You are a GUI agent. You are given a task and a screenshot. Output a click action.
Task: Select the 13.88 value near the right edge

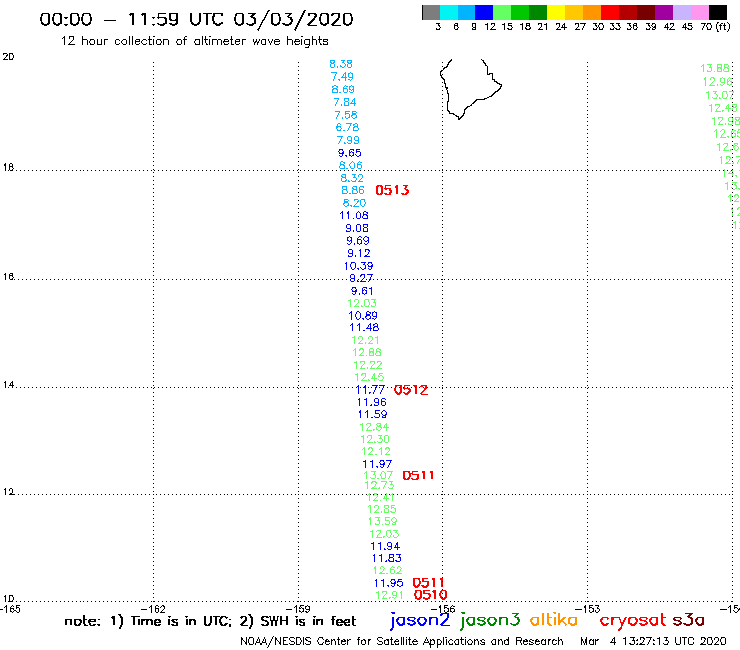tap(715, 68)
